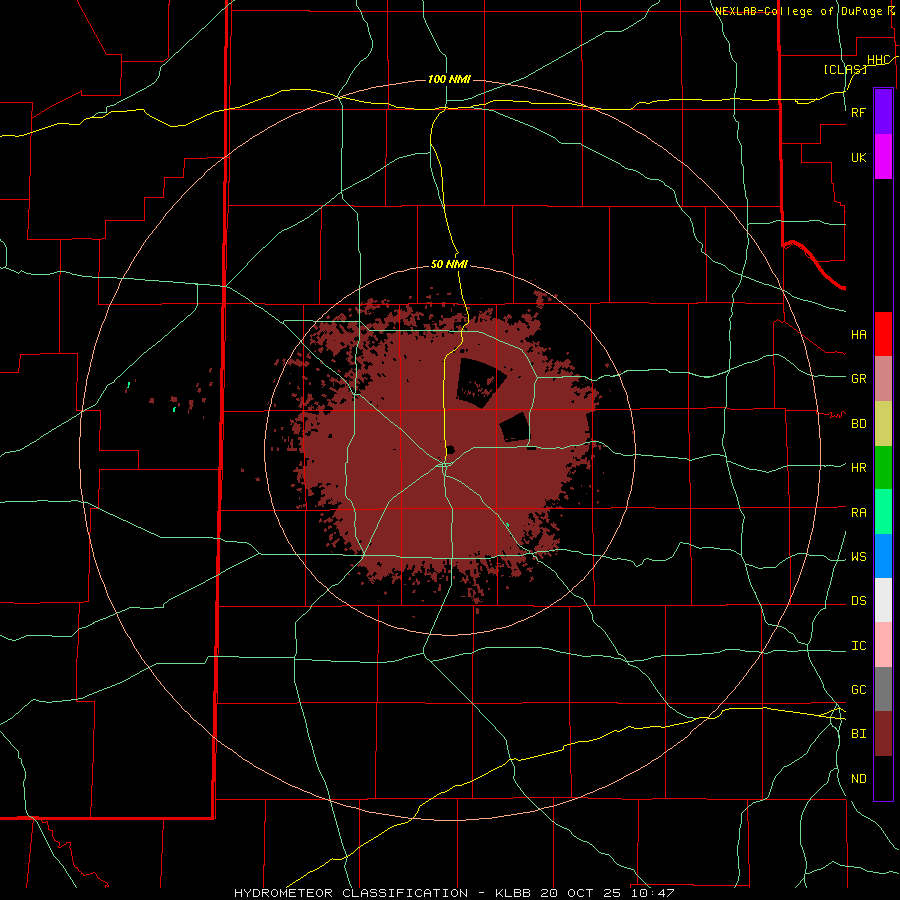Click the 100 NMI range ring label
The height and width of the screenshot is (900, 900).
[x=449, y=79]
